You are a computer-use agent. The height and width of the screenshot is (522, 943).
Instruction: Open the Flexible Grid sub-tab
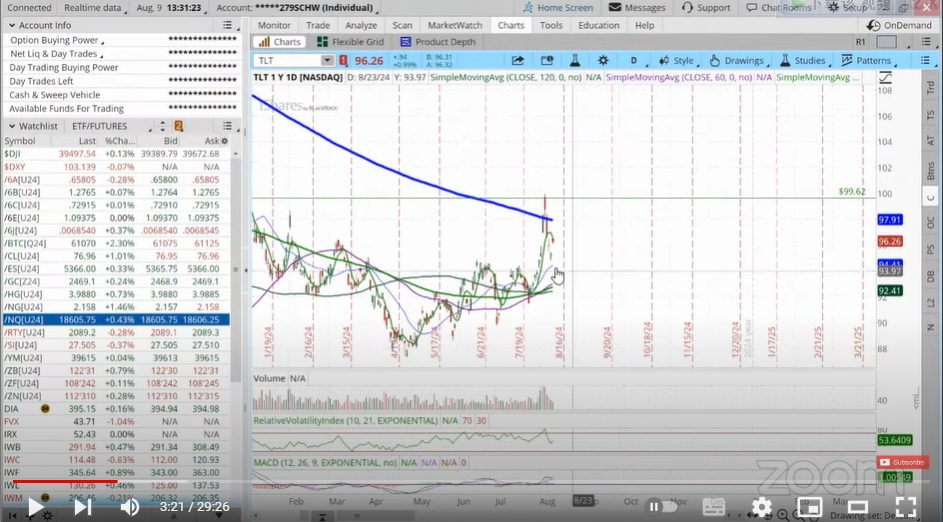click(350, 42)
